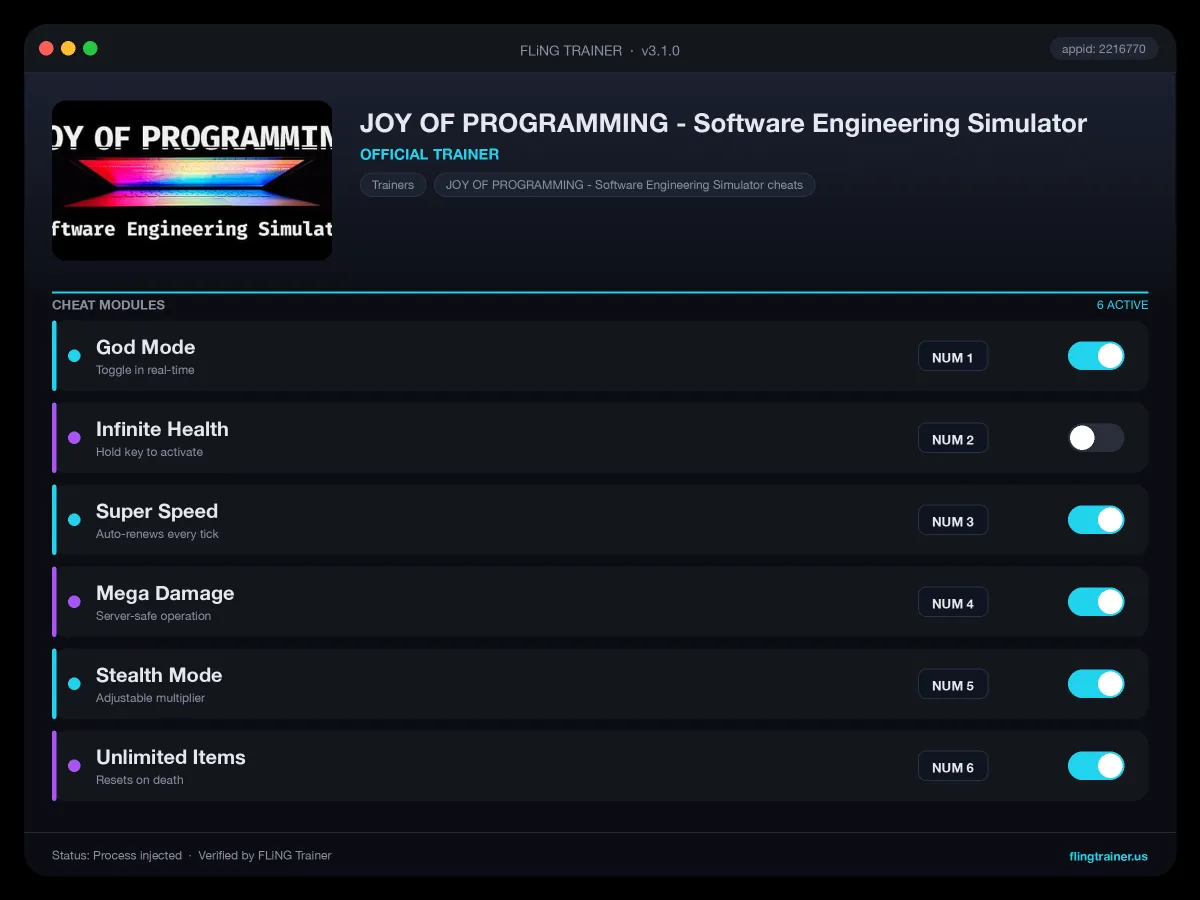Click the OFFICIAL TRAINER label
1200x900 pixels.
tap(429, 154)
